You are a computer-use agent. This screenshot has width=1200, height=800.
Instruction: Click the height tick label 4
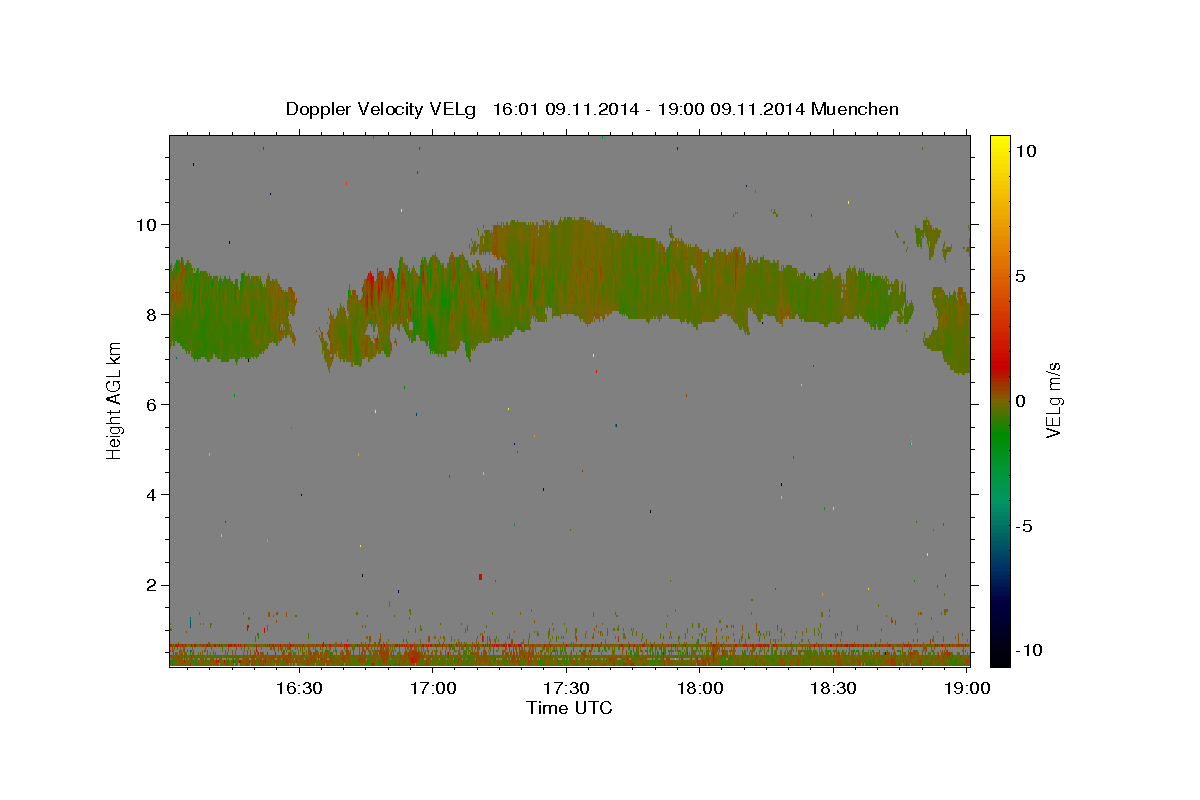coord(150,494)
